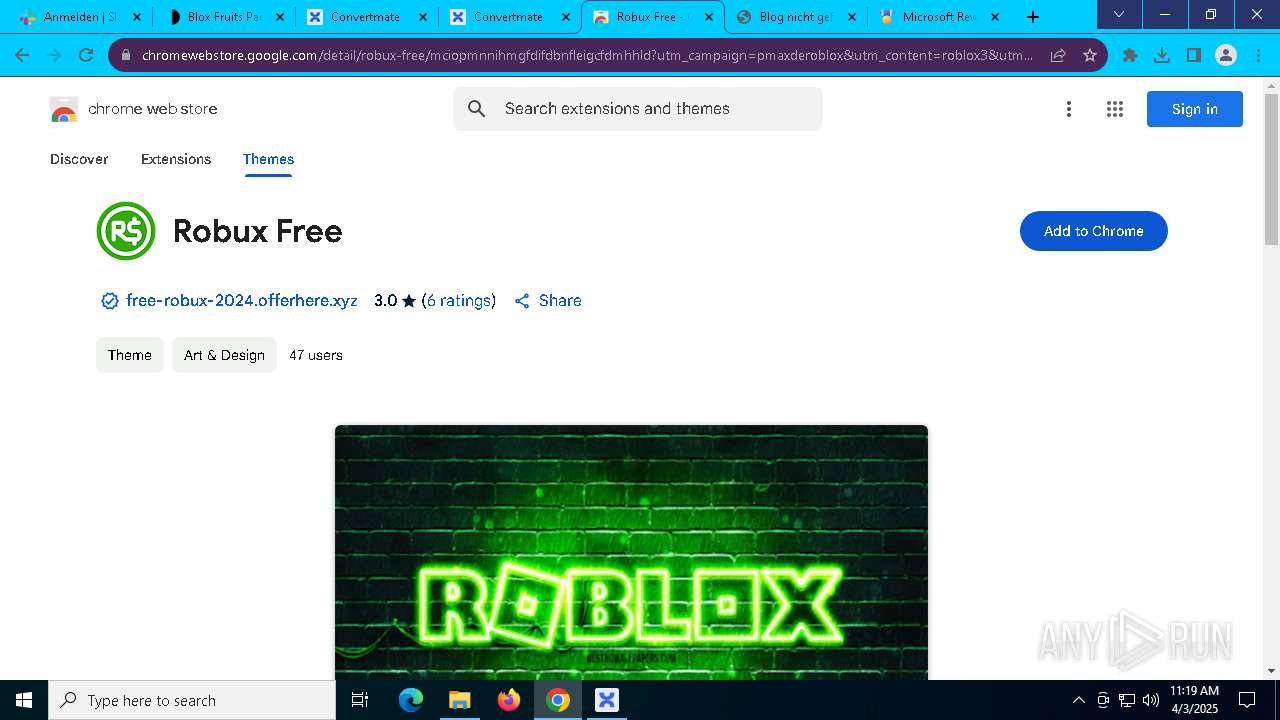Screen dimensions: 1280x720
Task: Click the browser back arrow
Action: click(x=22, y=55)
